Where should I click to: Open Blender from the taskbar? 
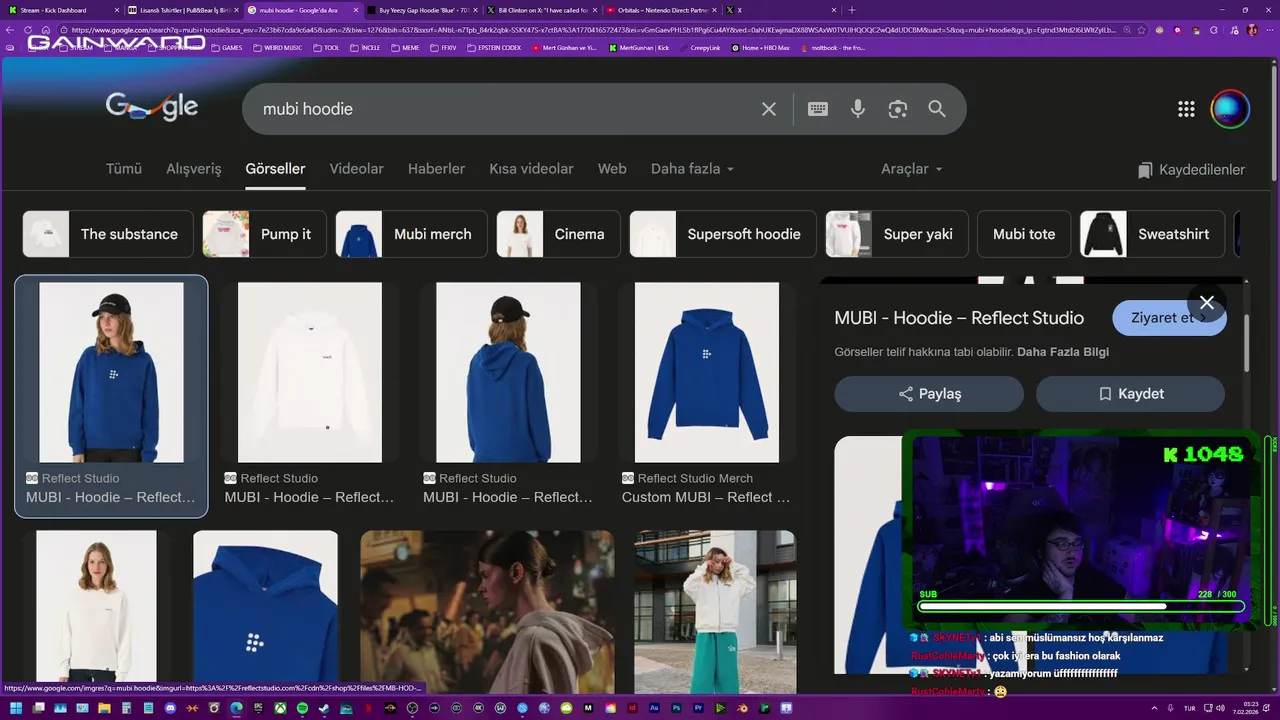click(x=742, y=708)
